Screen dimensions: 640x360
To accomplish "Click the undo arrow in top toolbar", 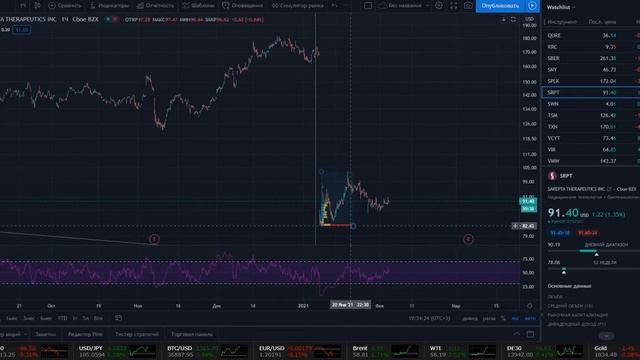I will pos(335,5).
